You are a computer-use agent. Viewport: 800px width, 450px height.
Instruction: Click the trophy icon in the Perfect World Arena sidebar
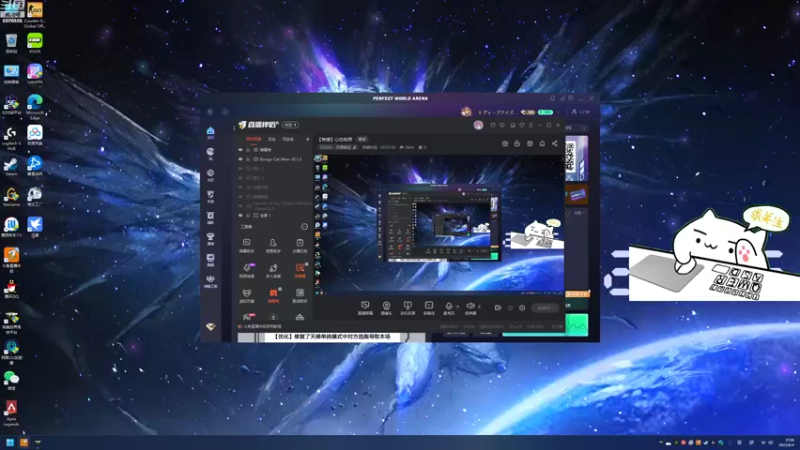210,238
